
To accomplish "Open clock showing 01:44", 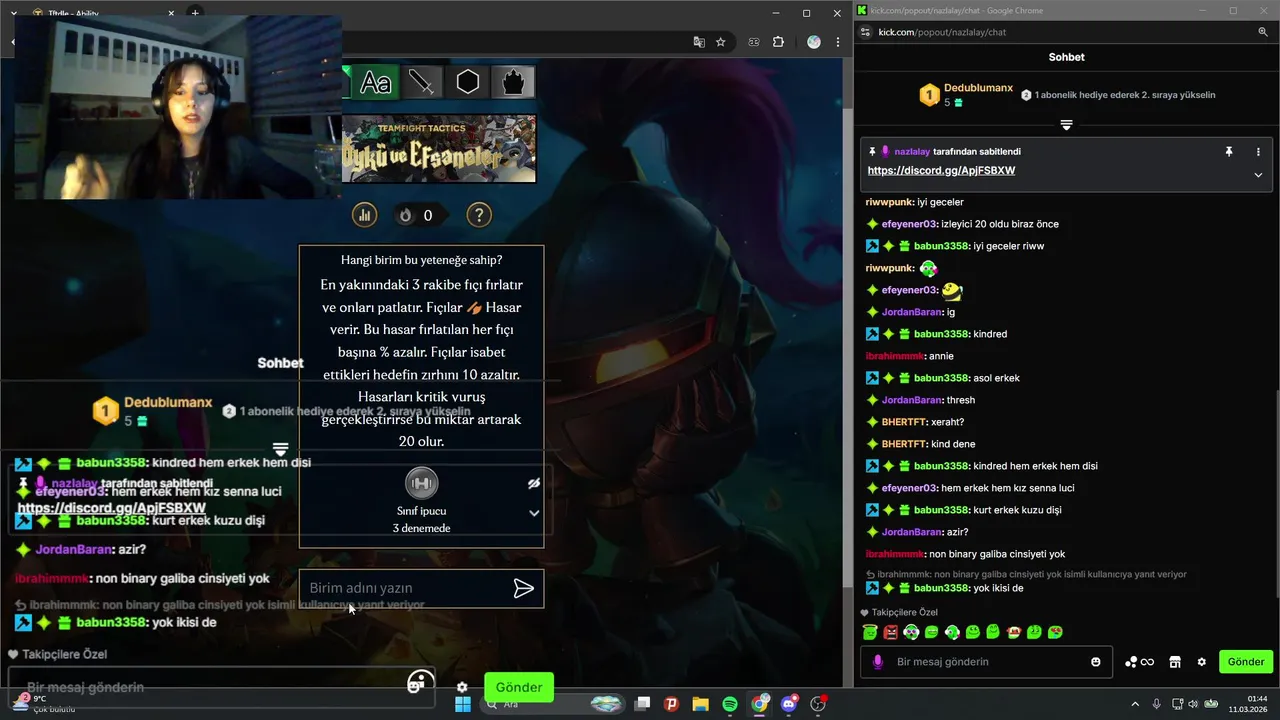I will (1249, 703).
